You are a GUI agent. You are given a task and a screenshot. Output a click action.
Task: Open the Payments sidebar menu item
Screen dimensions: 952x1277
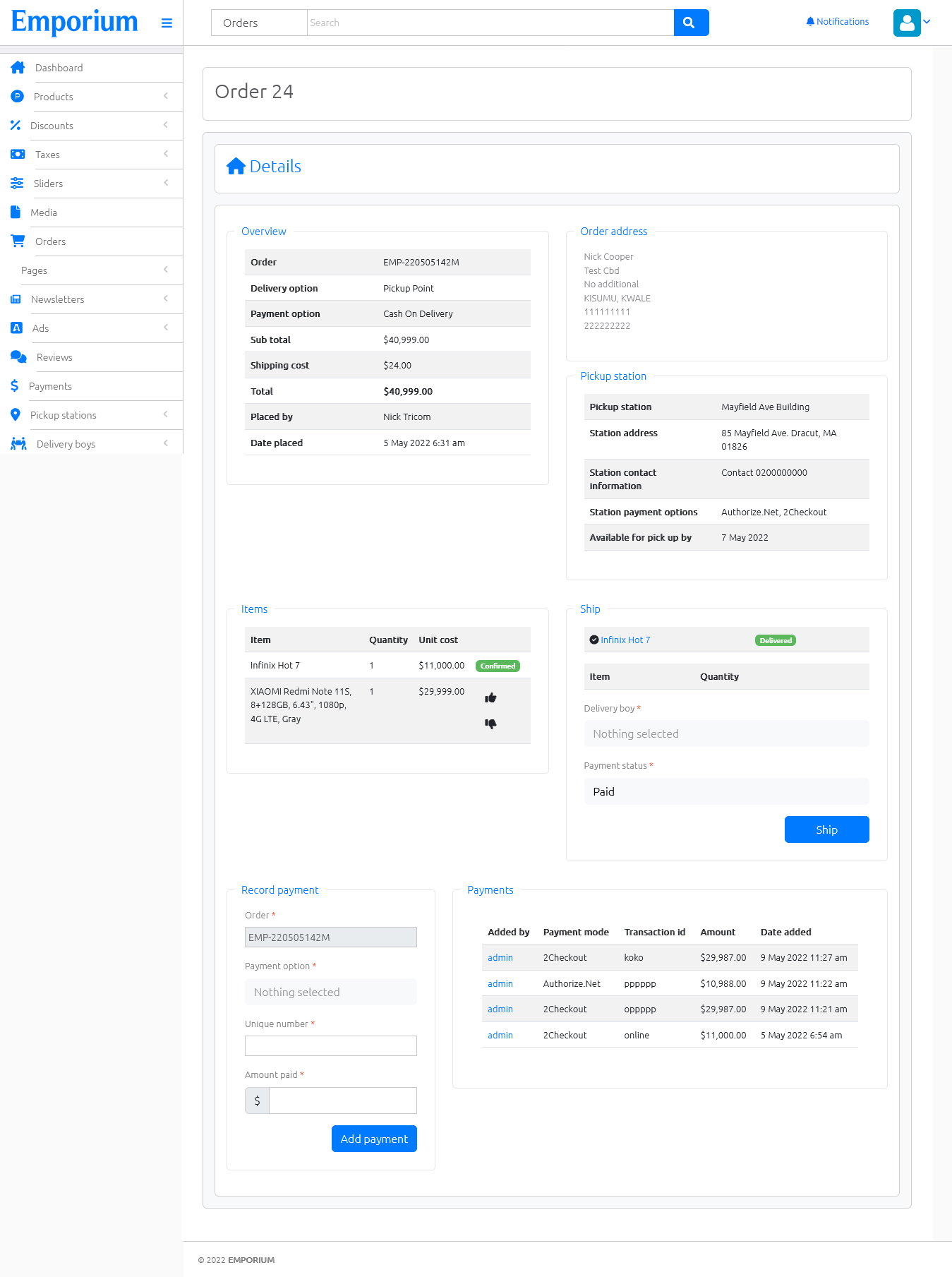coord(50,386)
